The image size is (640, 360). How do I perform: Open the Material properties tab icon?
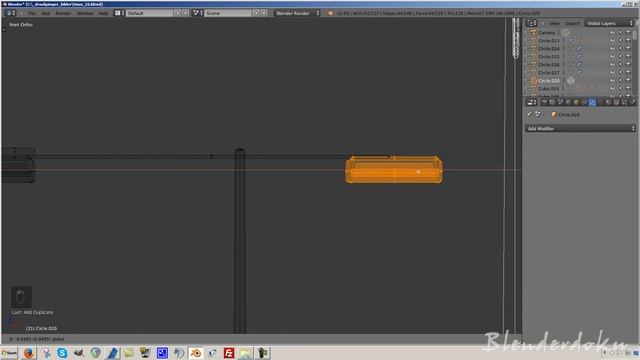(608, 102)
